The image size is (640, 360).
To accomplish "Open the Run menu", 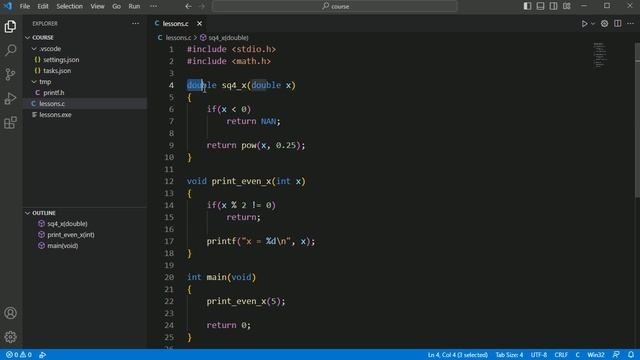I will click(134, 6).
